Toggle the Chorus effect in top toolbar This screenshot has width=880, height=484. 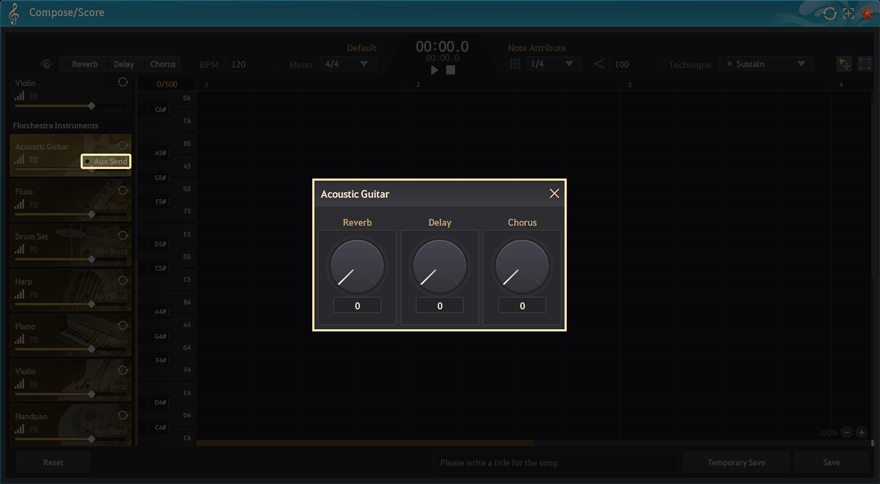(x=159, y=64)
